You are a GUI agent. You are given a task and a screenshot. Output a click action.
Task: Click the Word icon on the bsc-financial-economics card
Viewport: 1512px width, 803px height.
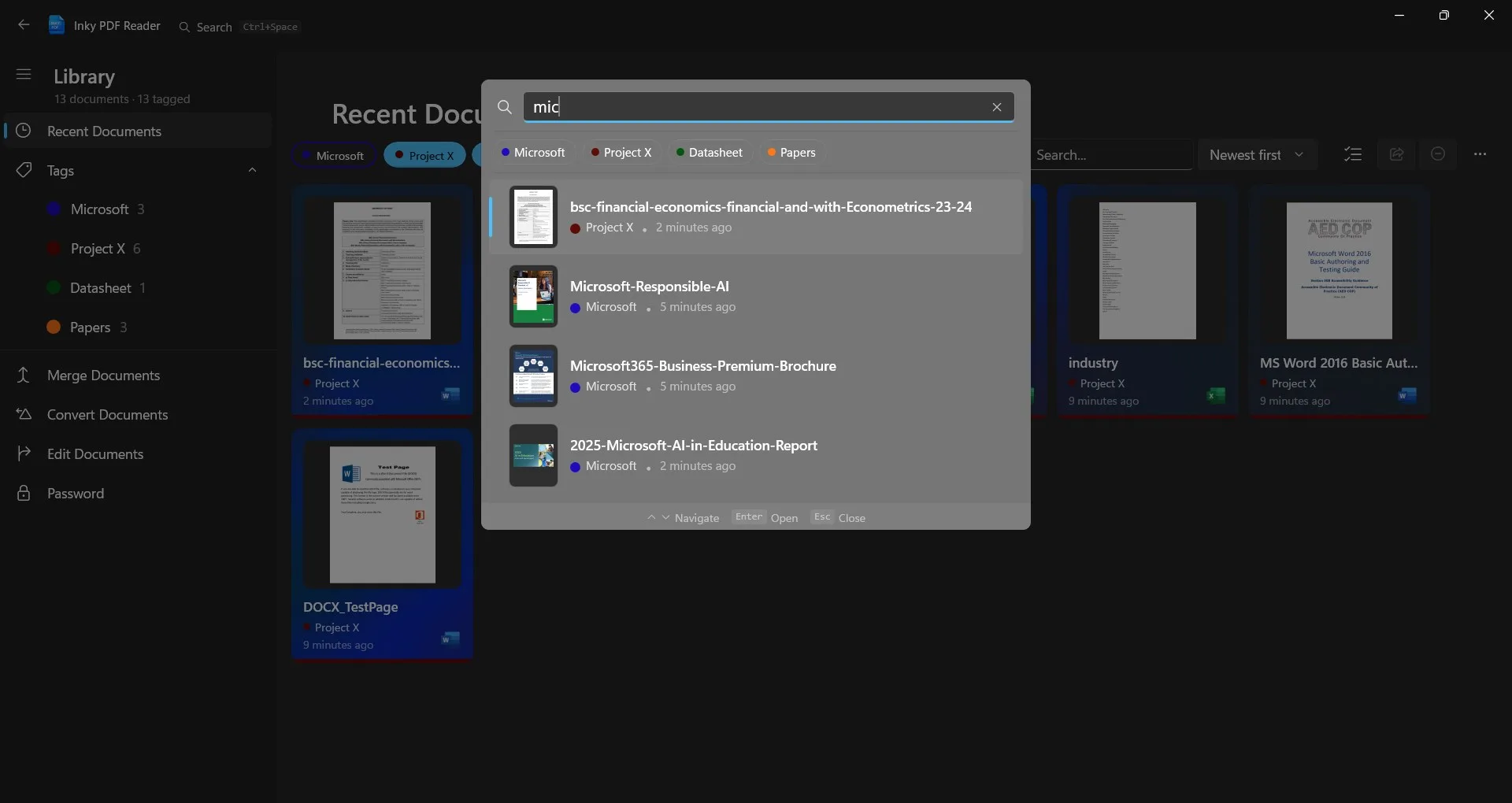click(450, 395)
